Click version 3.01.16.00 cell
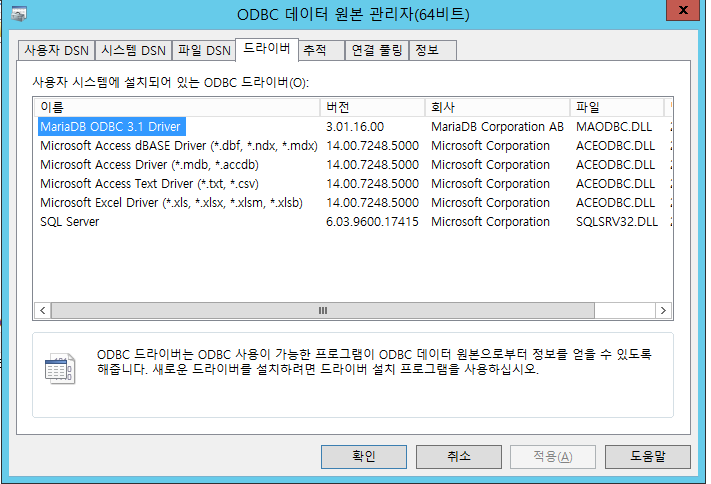The image size is (711, 484). [355, 127]
